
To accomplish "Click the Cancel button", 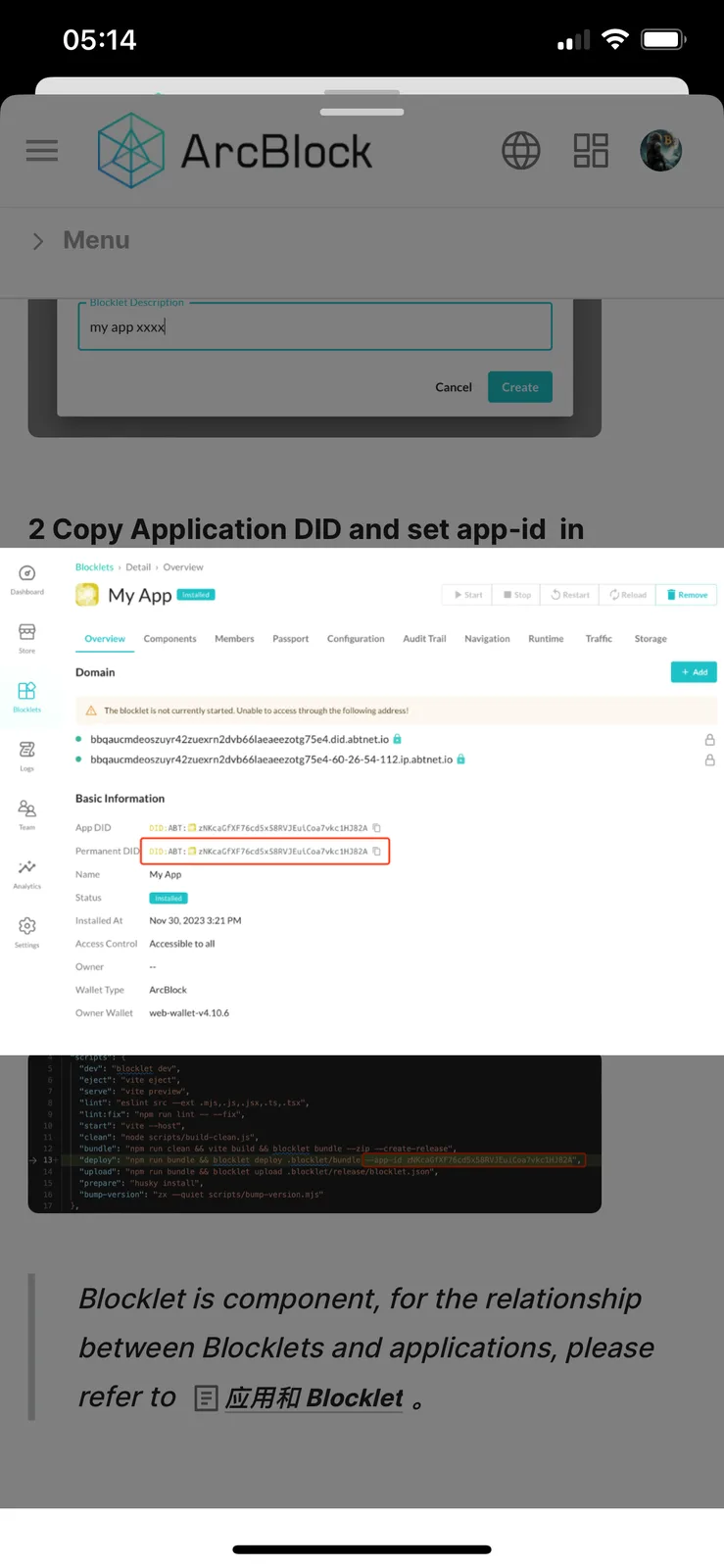I will click(x=454, y=387).
